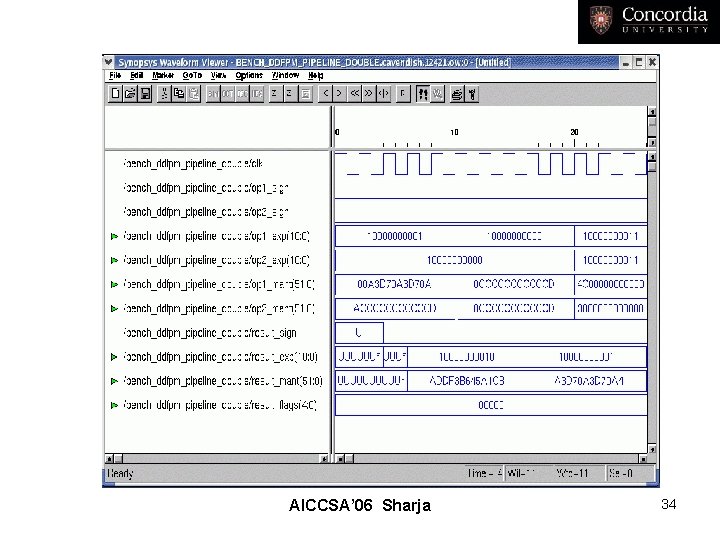The height and width of the screenshot is (540, 720).
Task: Click the up arrow of the ruler scrollbar
Action: [x=652, y=112]
